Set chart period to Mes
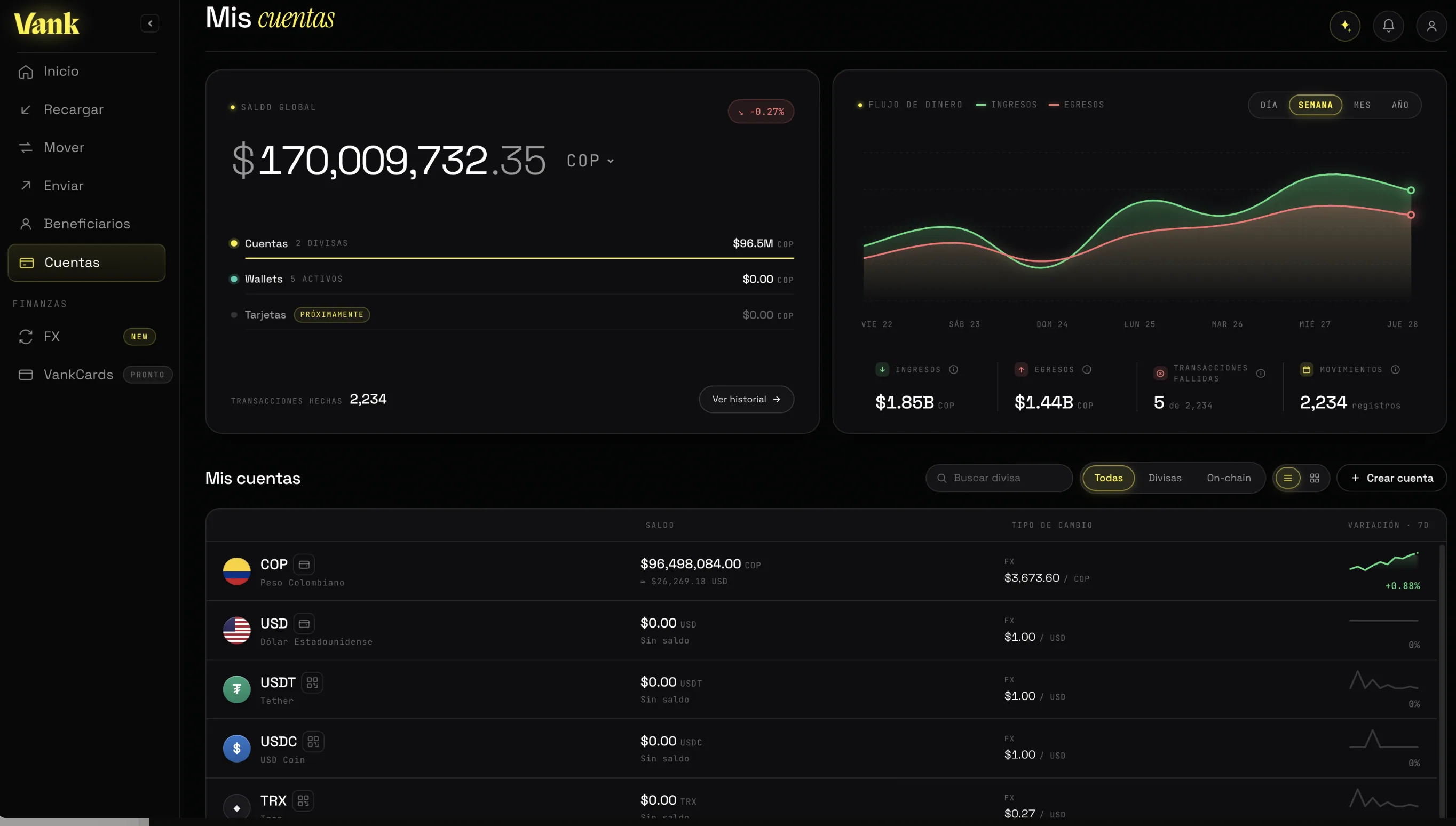 1363,105
